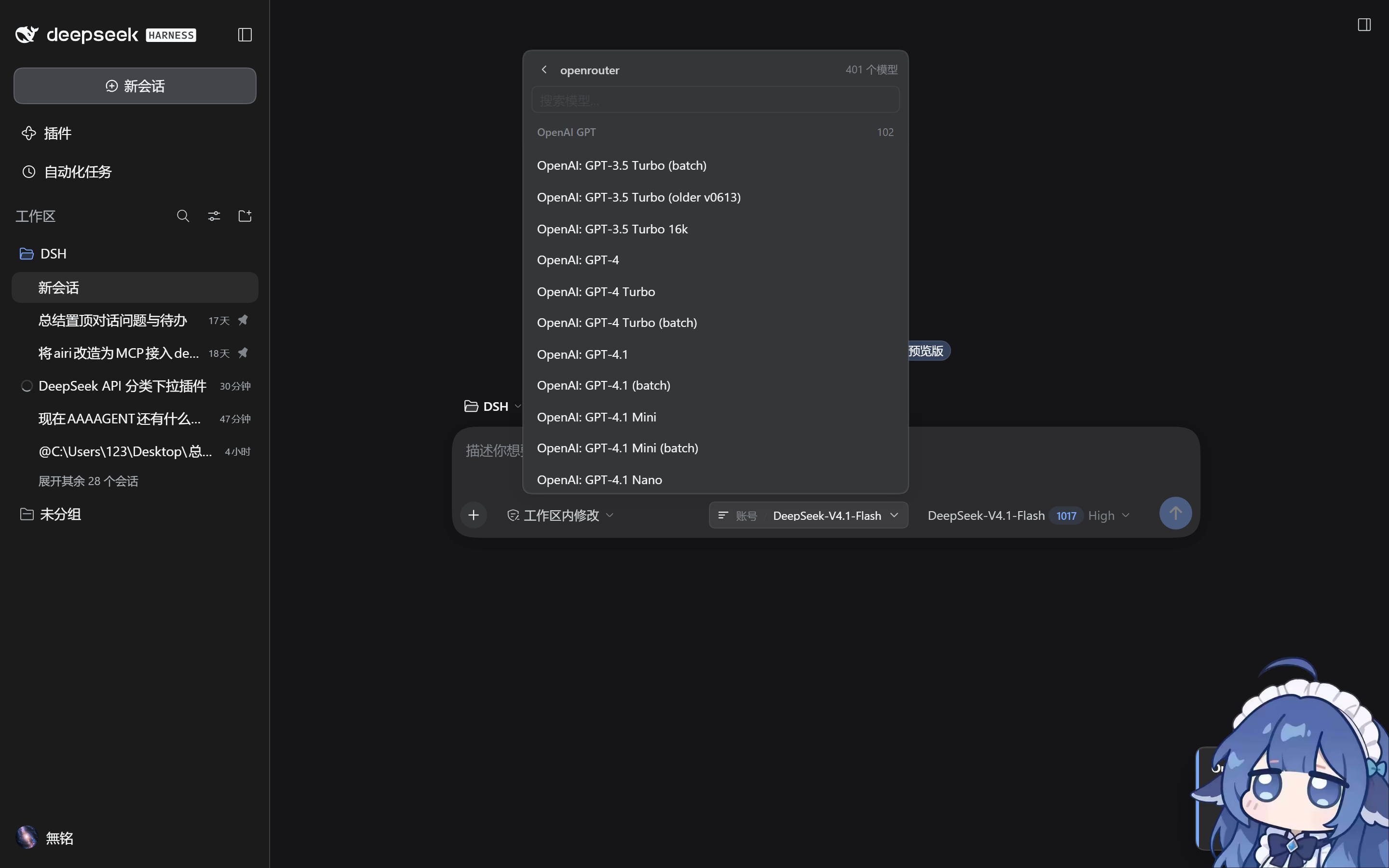
Task: Toggle the right side panel icon
Action: click(1364, 25)
